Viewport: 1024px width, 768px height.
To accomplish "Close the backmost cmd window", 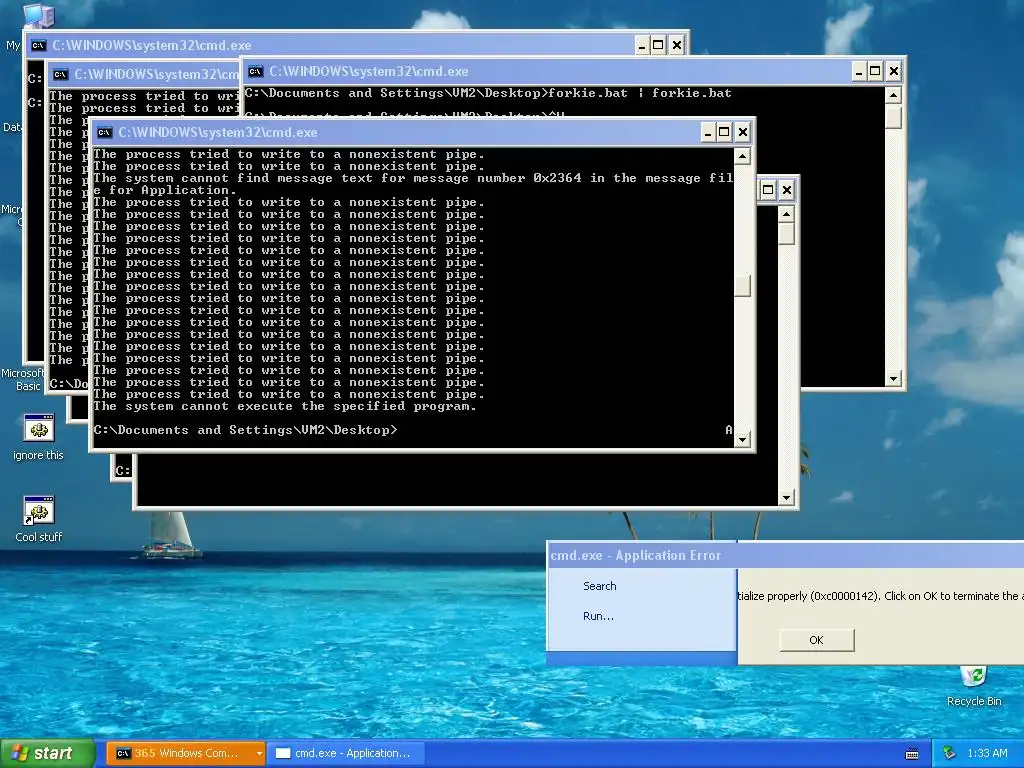I will click(x=677, y=45).
